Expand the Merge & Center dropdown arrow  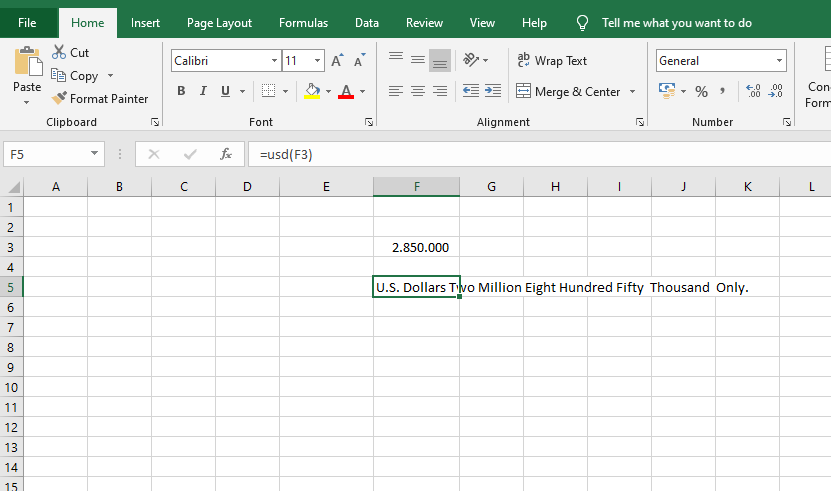pos(632,92)
